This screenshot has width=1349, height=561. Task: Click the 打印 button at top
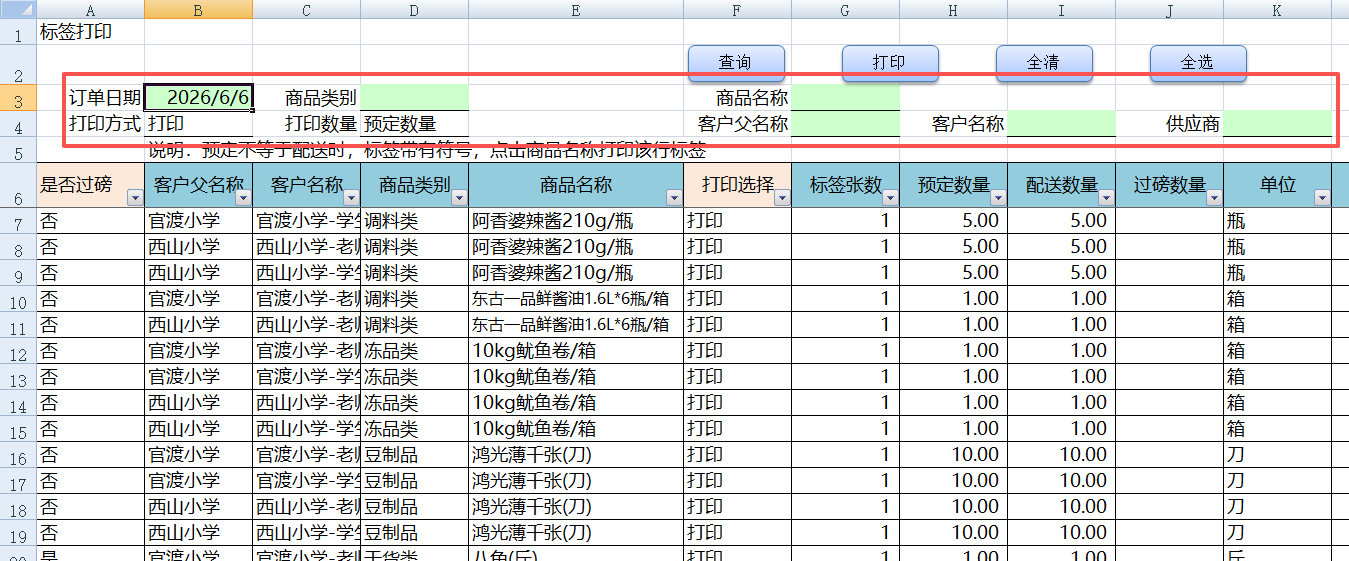tap(890, 62)
